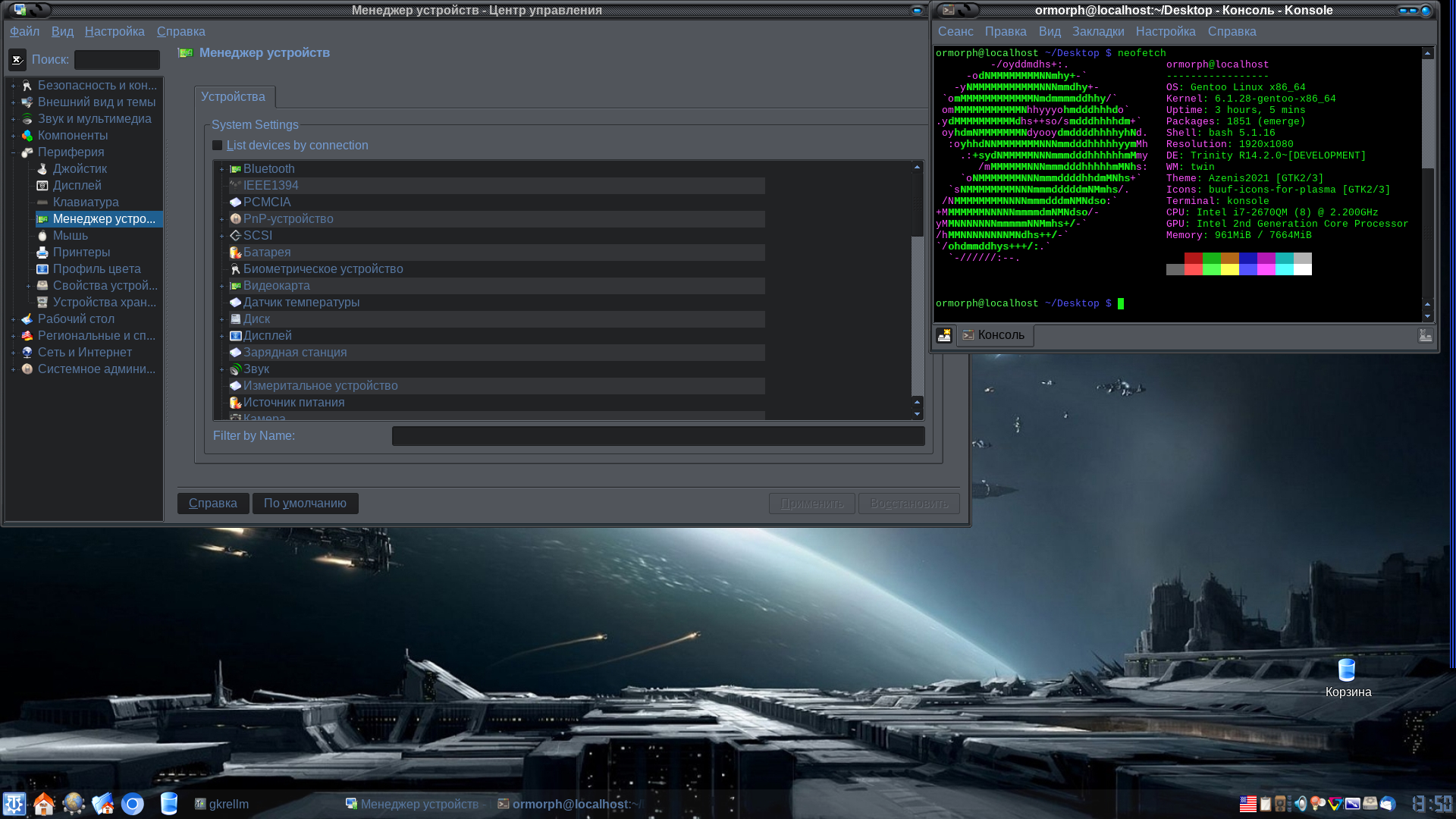Viewport: 1456px width, 819px height.
Task: Open the Файл menu in Control Center
Action: click(24, 31)
